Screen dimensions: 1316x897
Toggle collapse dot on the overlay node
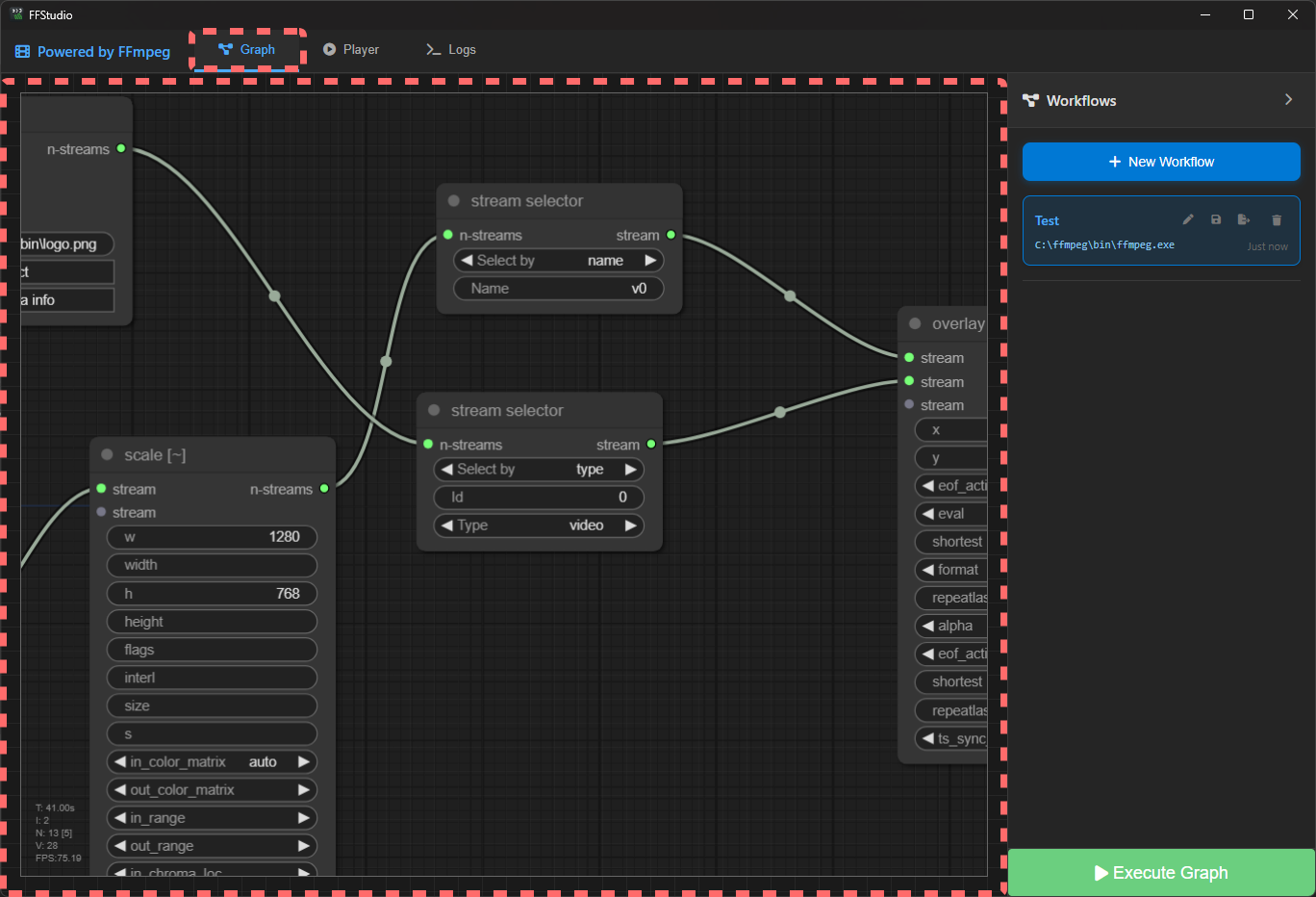coord(915,323)
